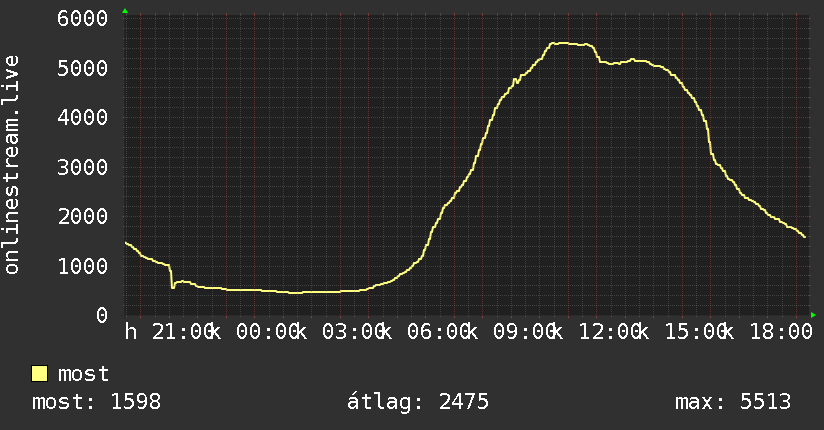Click the 5000 y-axis label
Viewport: 824px width, 430px height.
click(83, 68)
